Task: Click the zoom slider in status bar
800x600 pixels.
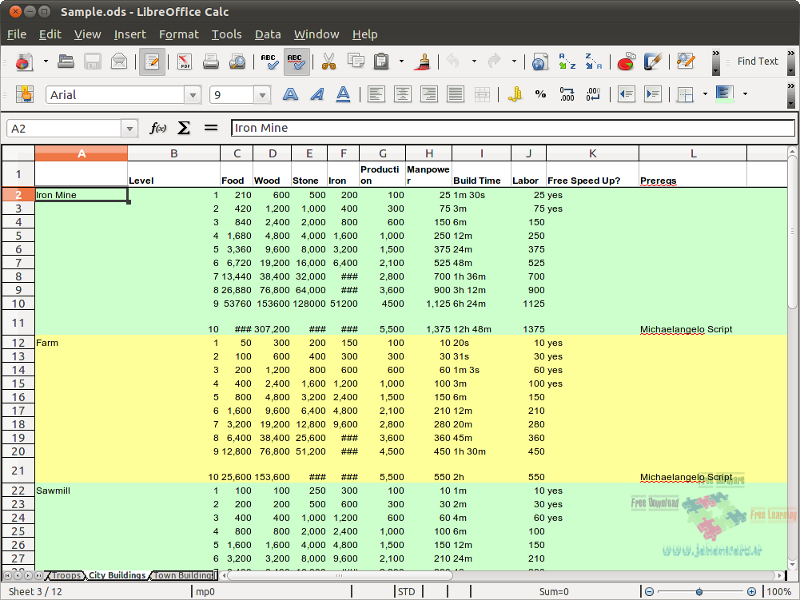Action: [x=699, y=591]
